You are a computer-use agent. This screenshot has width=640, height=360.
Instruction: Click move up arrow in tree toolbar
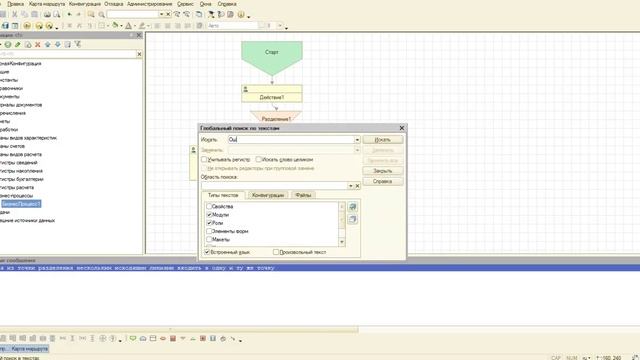tap(48, 44)
